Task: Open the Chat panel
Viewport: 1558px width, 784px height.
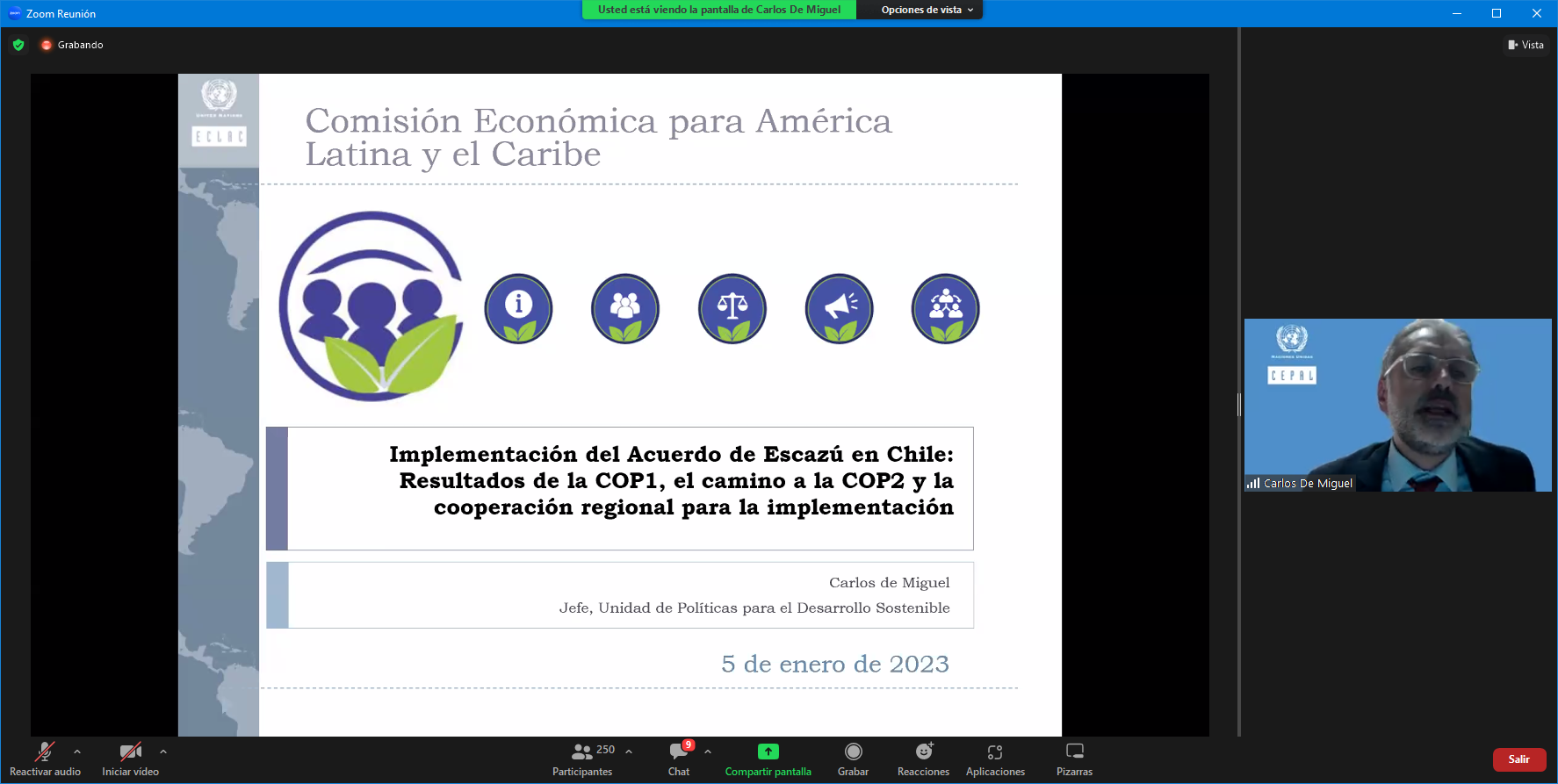Action: [679, 759]
